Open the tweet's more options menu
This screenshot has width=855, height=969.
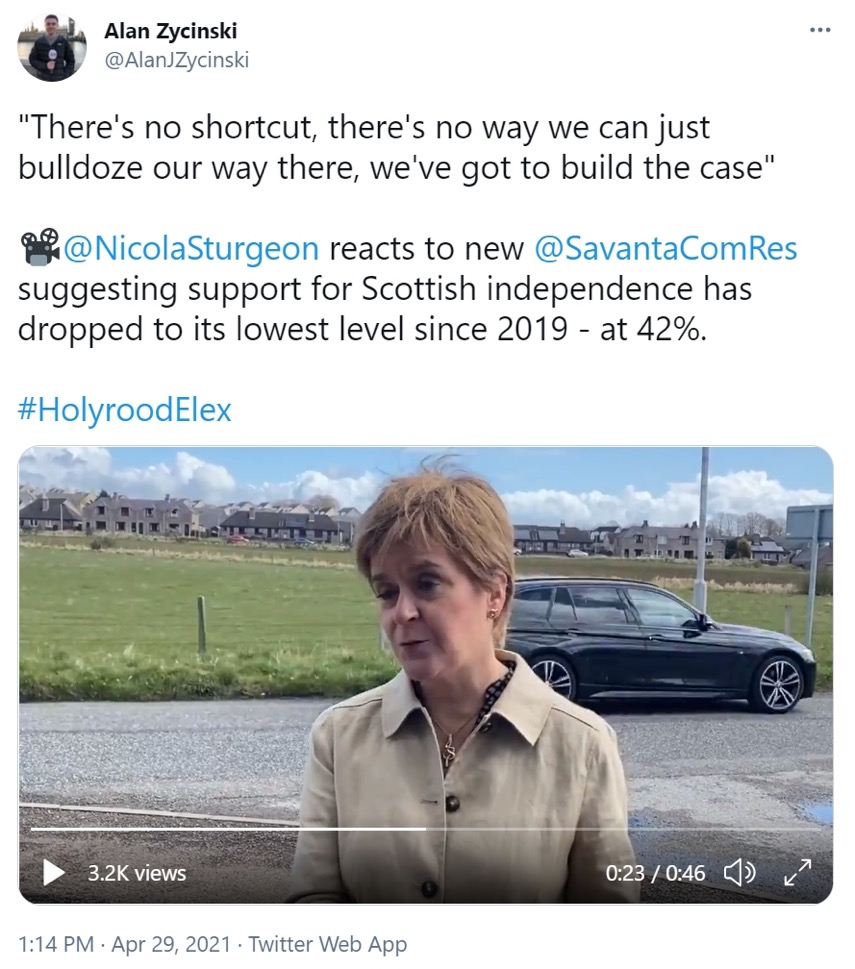click(x=820, y=30)
